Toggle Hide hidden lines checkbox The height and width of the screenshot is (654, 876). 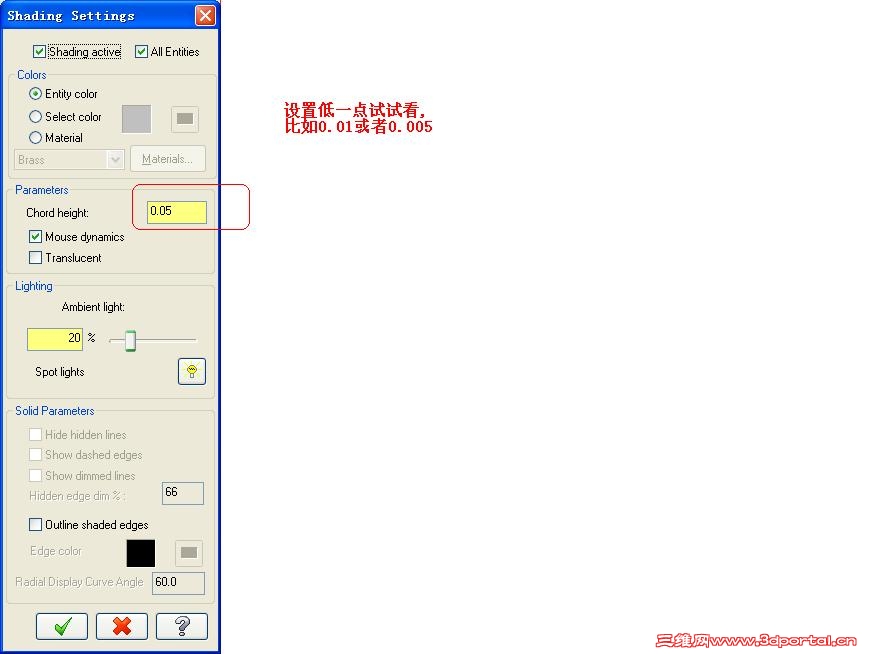(35, 434)
